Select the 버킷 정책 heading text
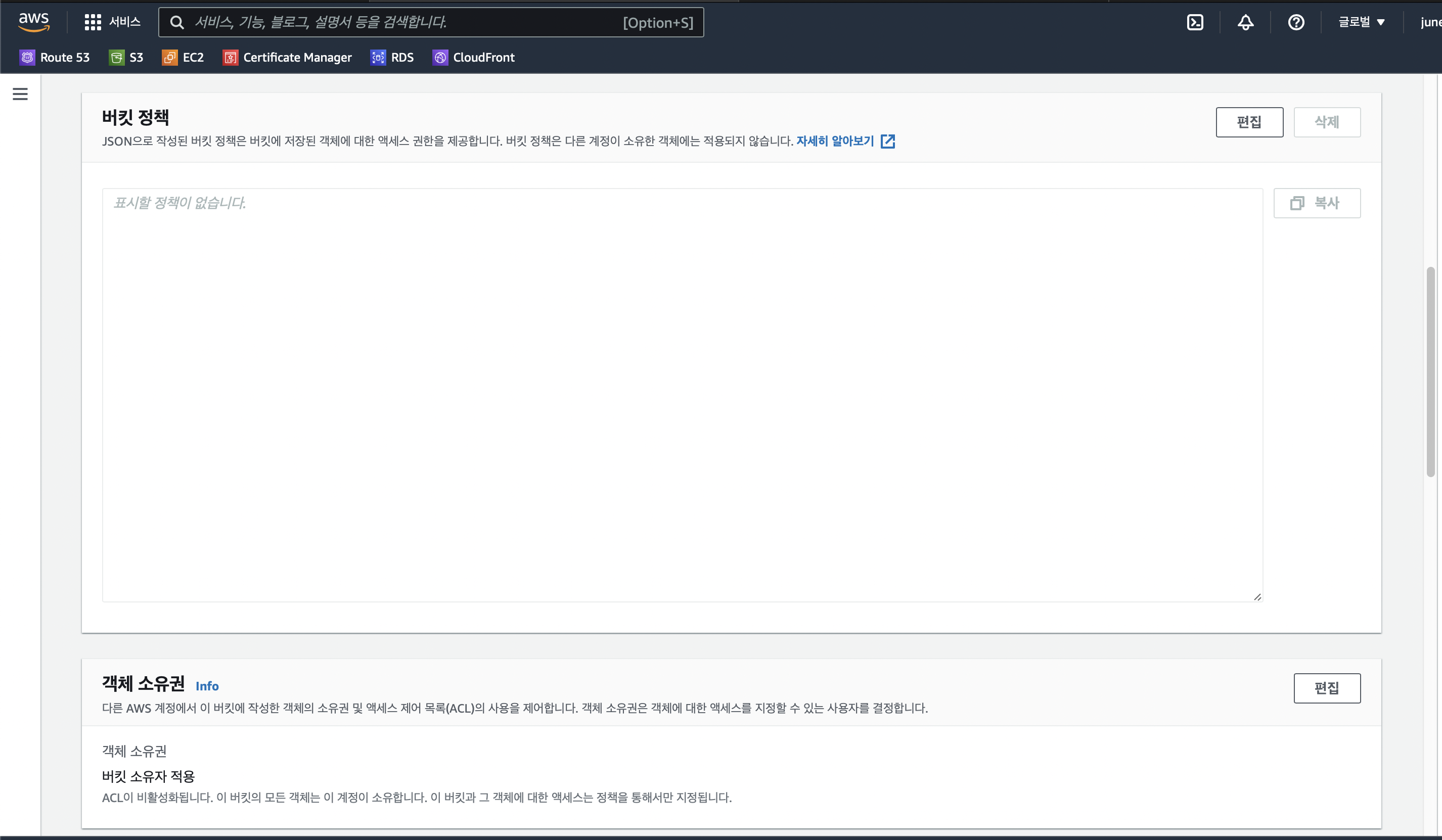This screenshot has height=840, width=1442. click(x=136, y=117)
